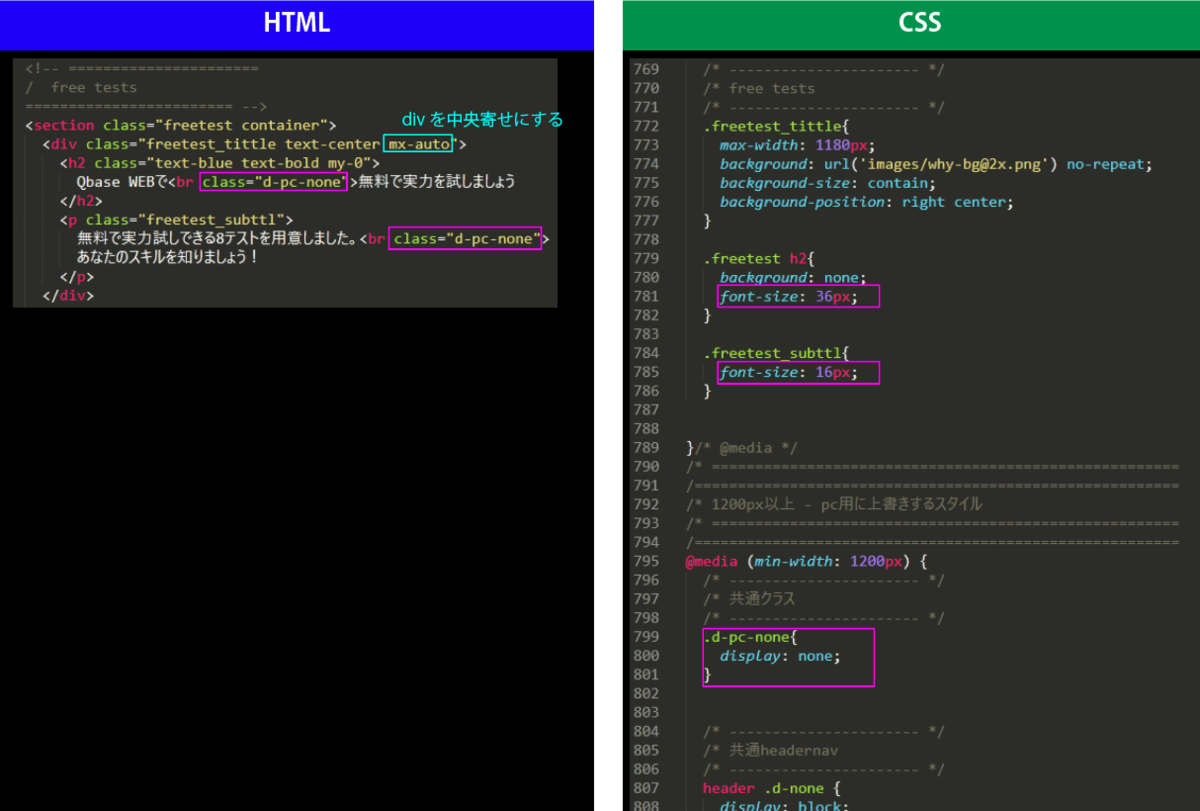Click the .d-pc-none selector in CSS
Screen dimensions: 1200x811
click(x=748, y=637)
